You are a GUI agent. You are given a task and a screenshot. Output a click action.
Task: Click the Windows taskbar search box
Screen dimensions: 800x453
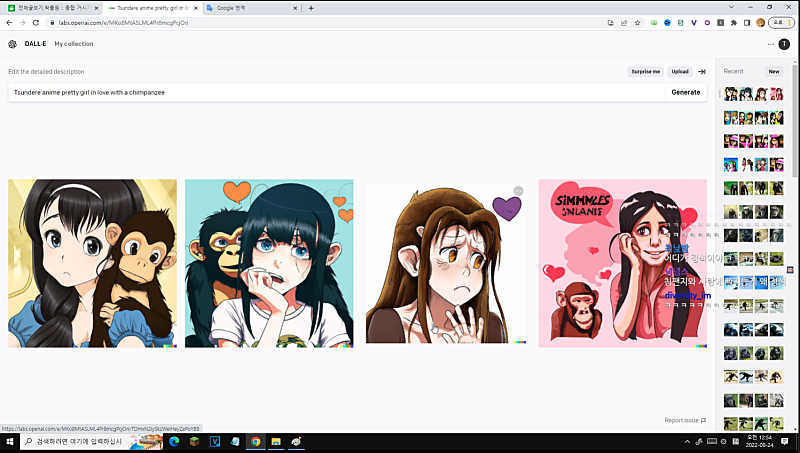92,441
